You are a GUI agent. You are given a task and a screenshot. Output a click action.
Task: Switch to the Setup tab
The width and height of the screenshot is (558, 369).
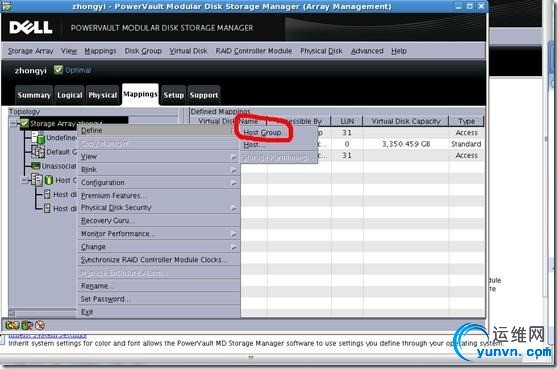[173, 95]
